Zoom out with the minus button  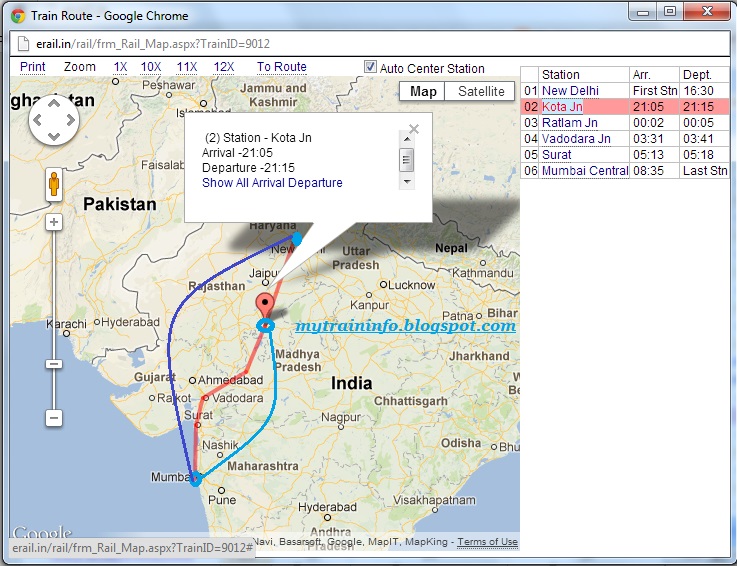[54, 417]
